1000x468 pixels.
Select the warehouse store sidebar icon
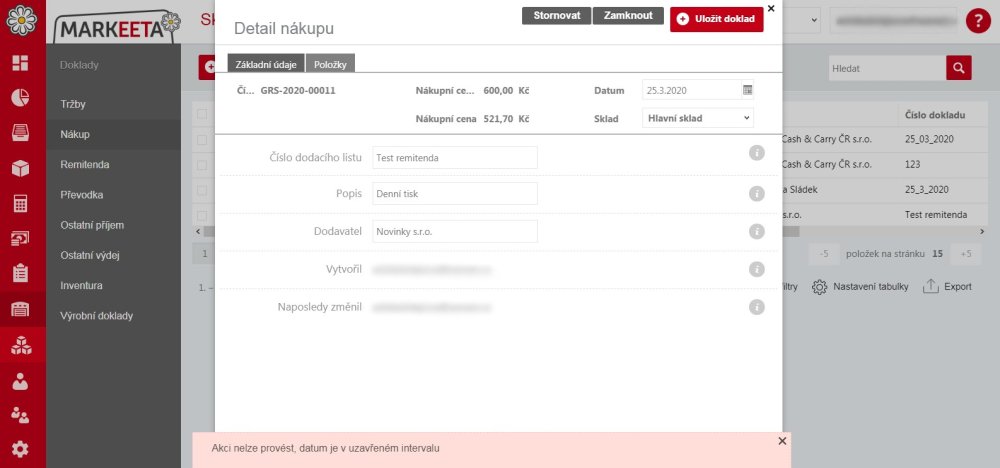click(x=20, y=309)
